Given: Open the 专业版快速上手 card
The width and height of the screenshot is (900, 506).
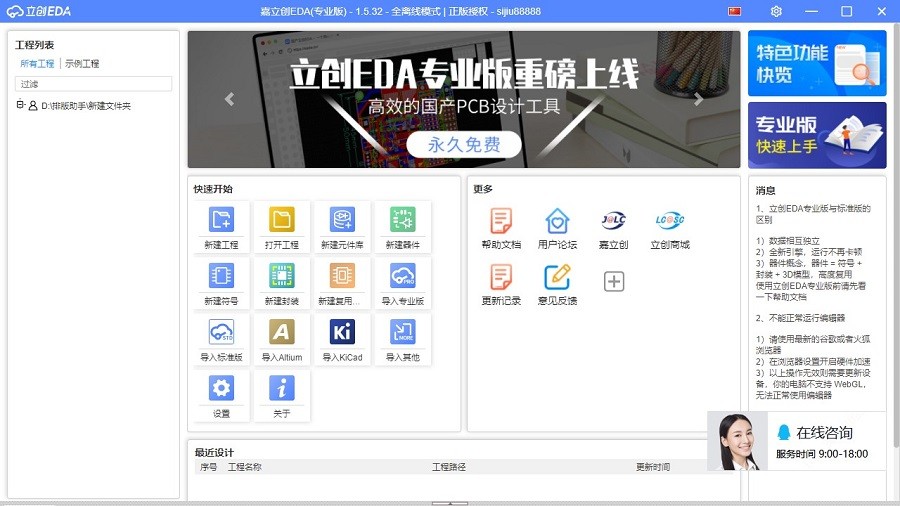Looking at the screenshot, I should coord(817,135).
